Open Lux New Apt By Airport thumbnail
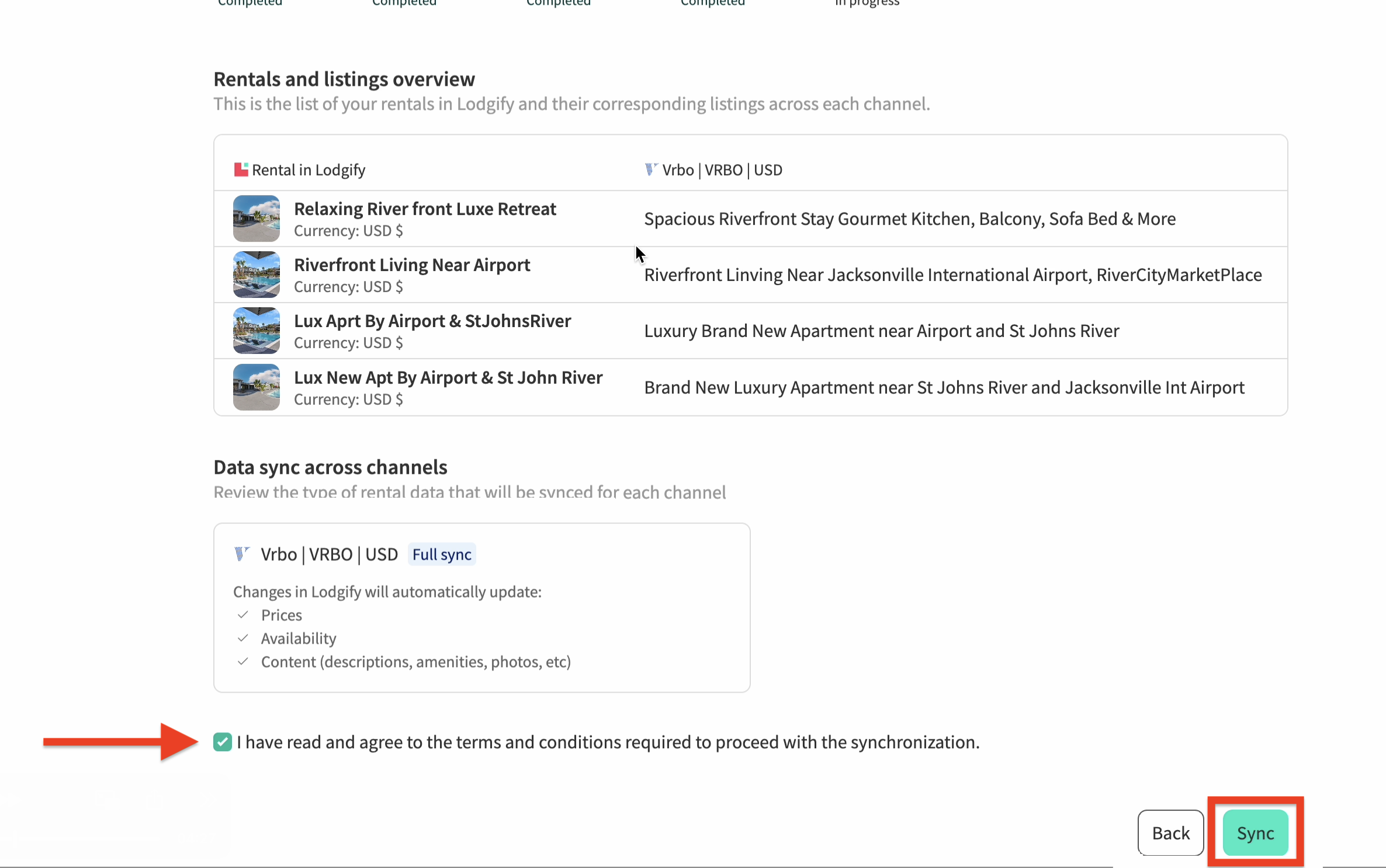The height and width of the screenshot is (868, 1386). tap(256, 387)
